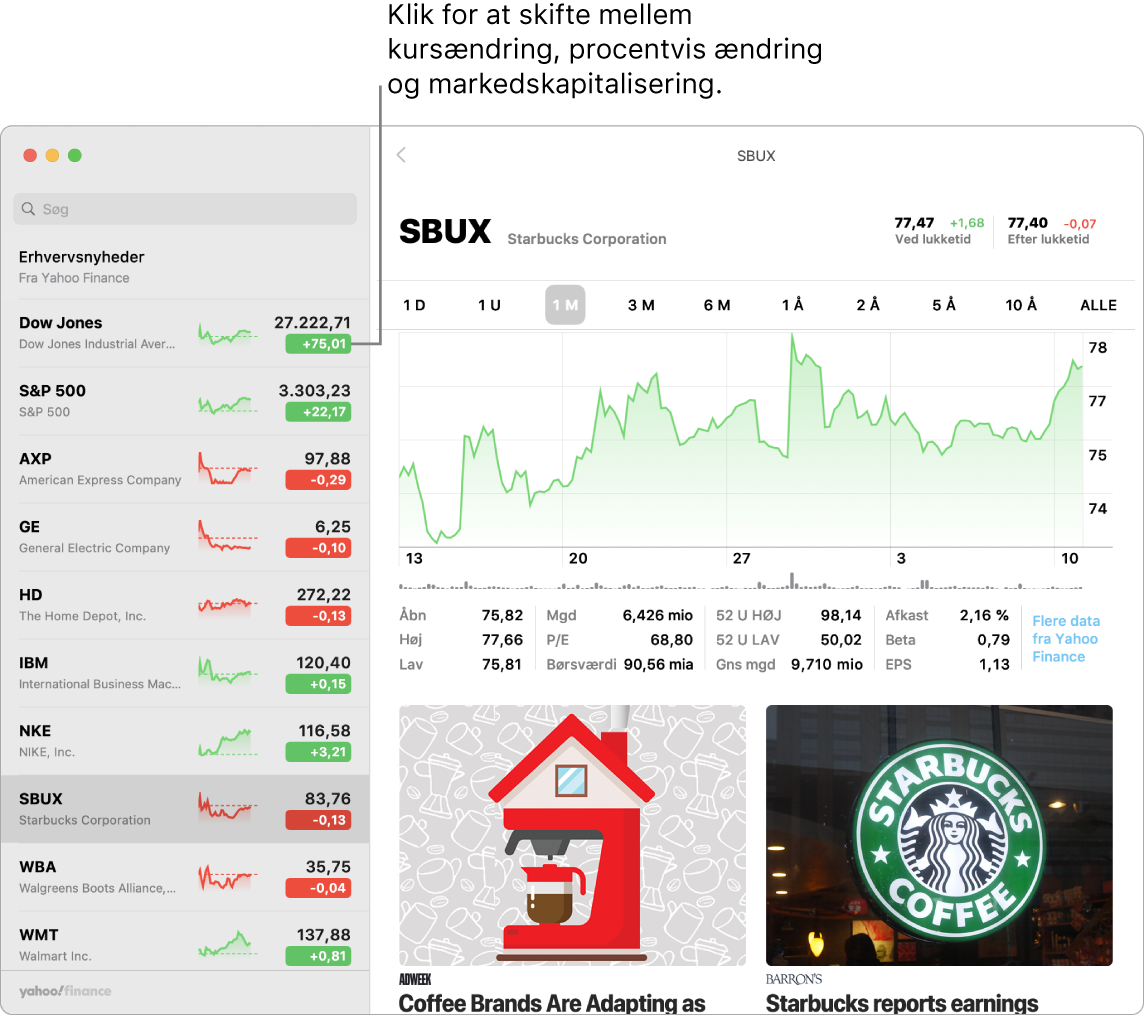Image resolution: width=1144 pixels, height=1016 pixels.
Task: Open the coffee maker Adweek article image
Action: click(x=573, y=835)
